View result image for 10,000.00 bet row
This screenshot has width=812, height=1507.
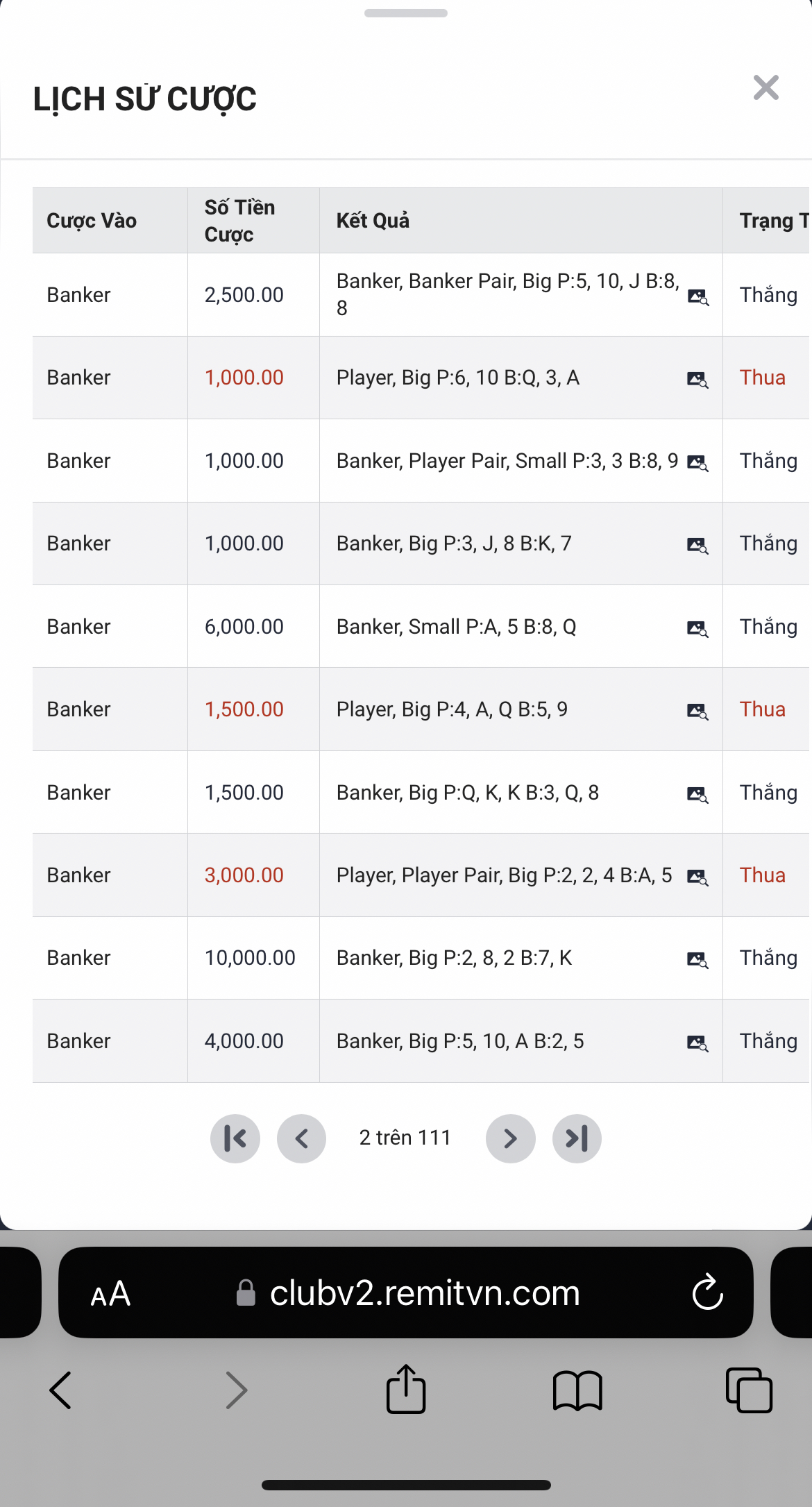pos(697,959)
